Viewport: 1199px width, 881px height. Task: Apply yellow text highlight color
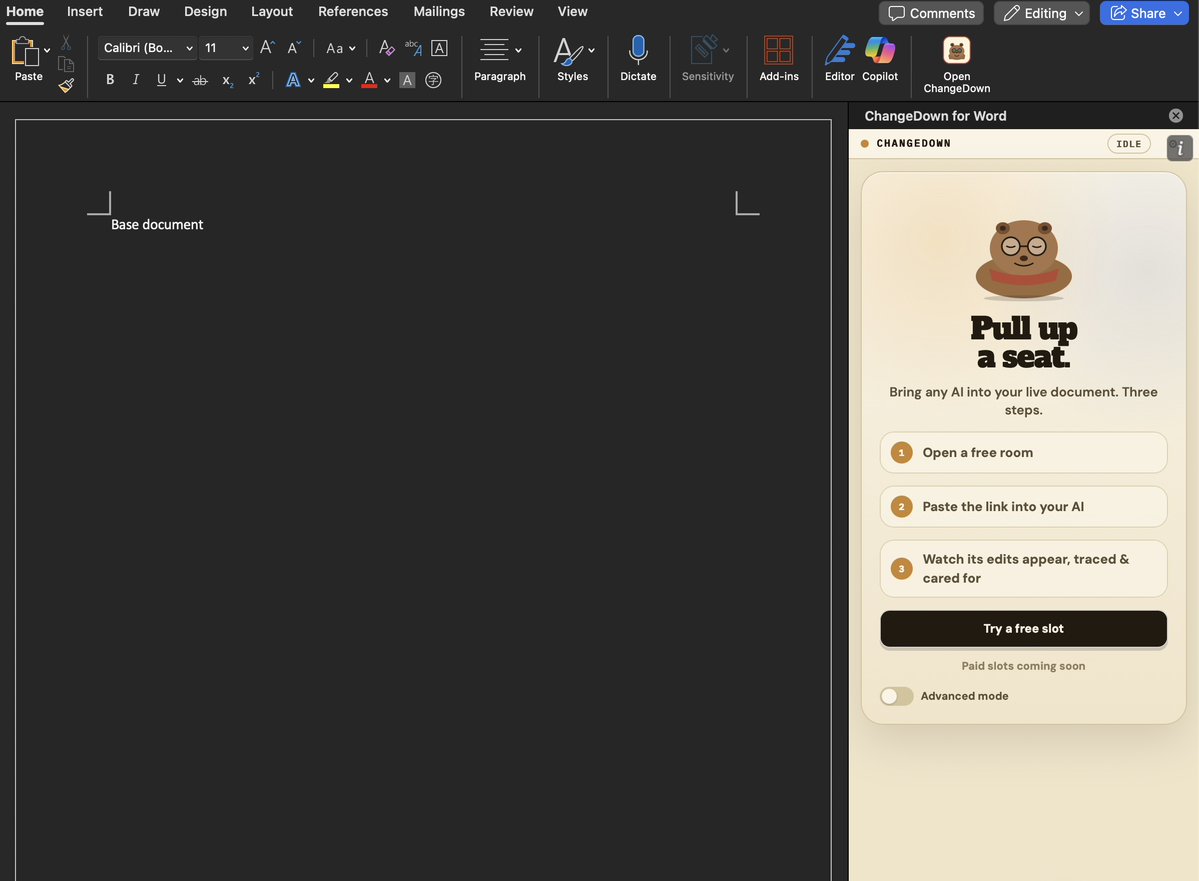point(331,80)
